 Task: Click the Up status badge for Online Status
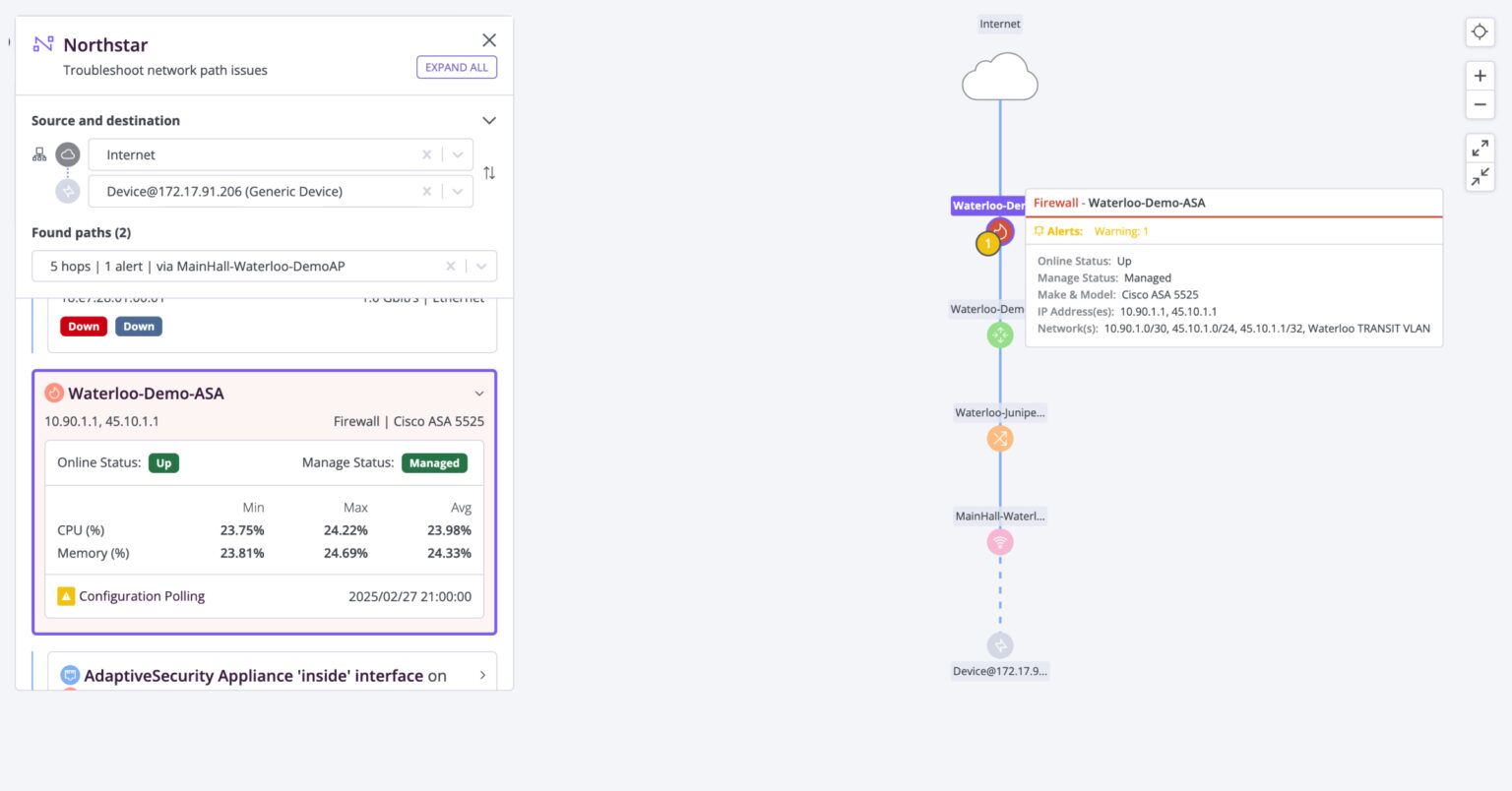point(163,462)
